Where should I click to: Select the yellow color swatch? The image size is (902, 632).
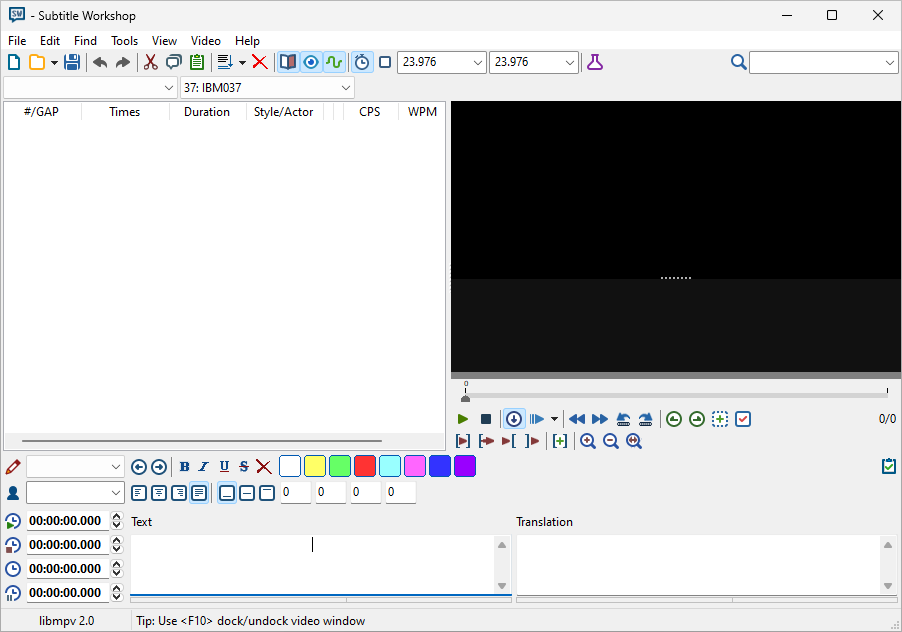[x=315, y=466]
